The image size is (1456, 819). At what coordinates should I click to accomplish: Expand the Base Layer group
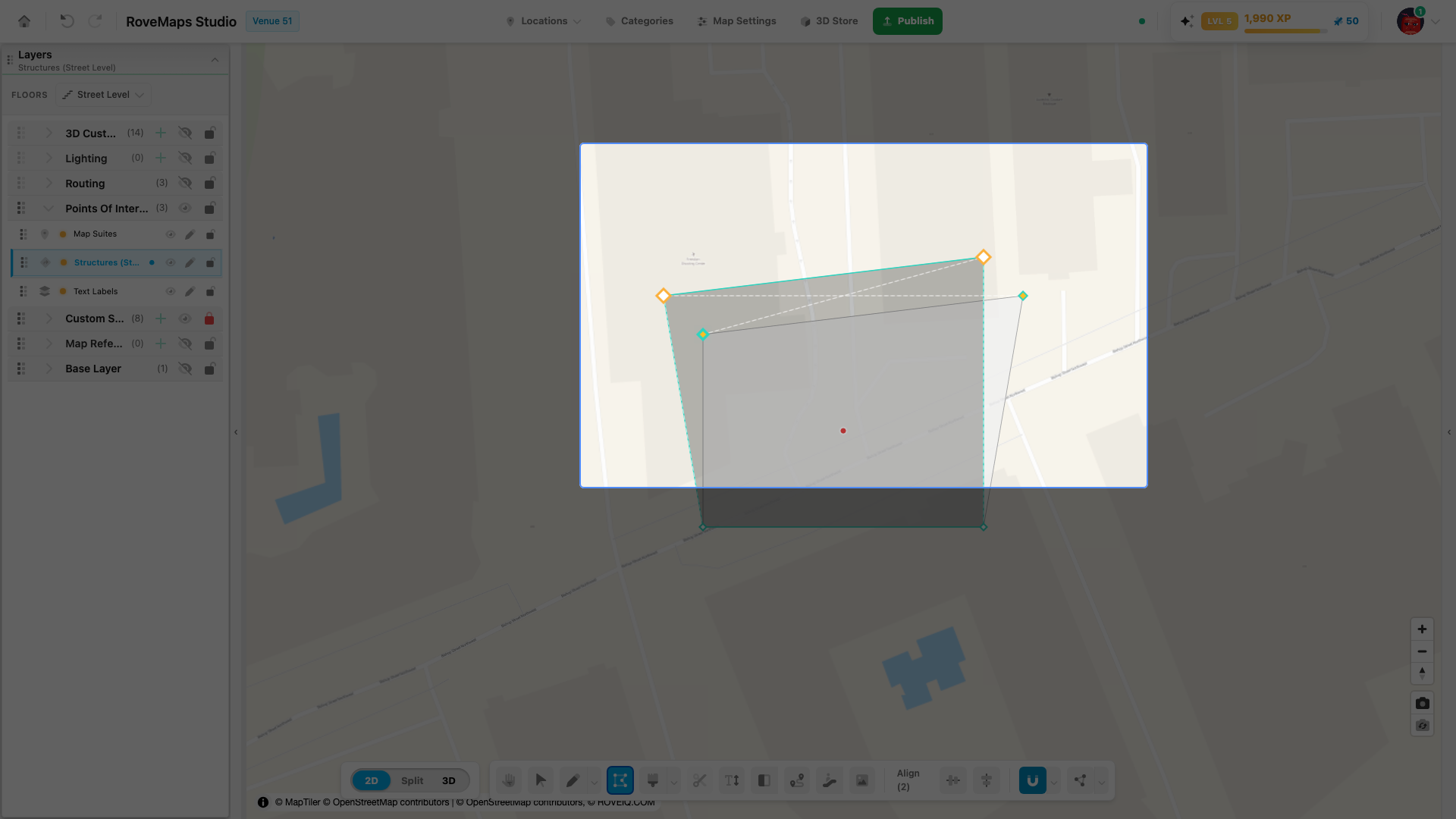(49, 369)
